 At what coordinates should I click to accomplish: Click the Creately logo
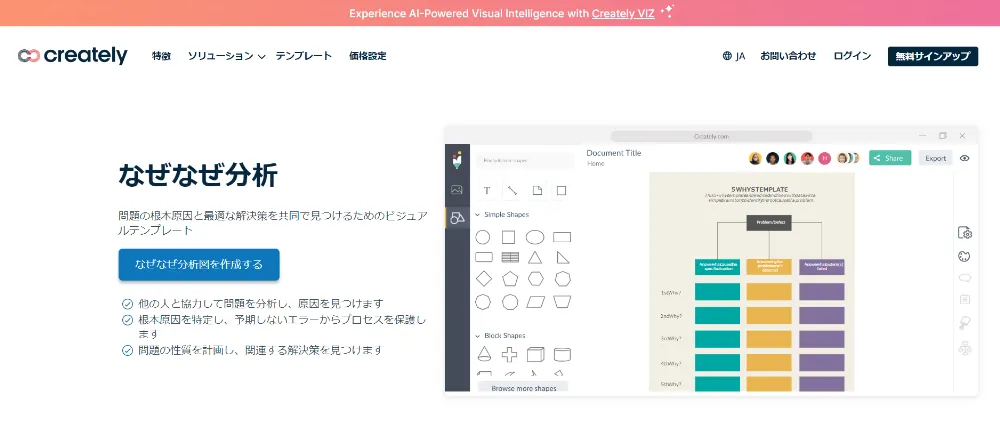[73, 56]
